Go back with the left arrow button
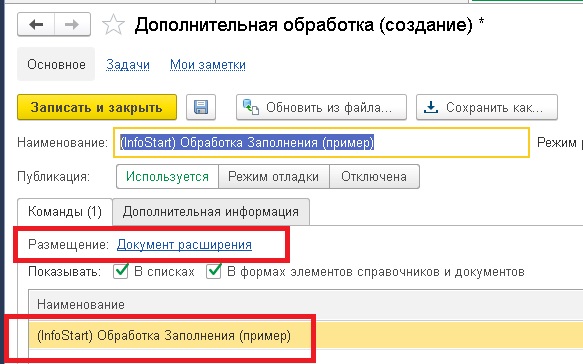 (36, 25)
